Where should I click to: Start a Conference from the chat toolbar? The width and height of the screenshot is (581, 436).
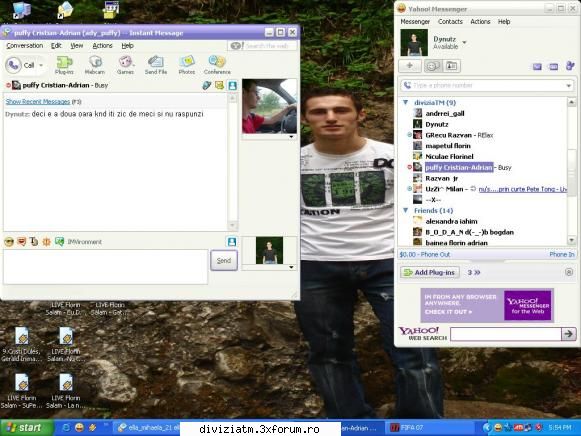point(217,65)
